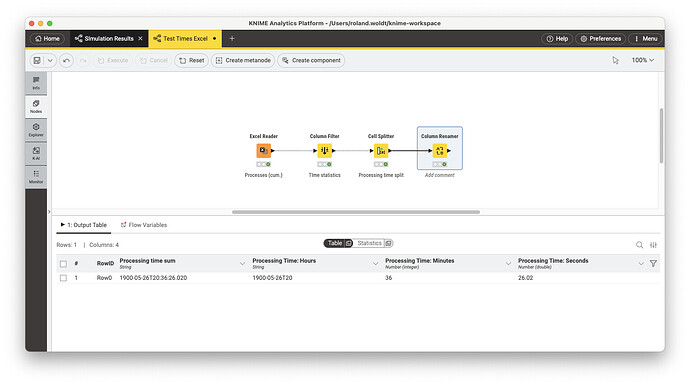This screenshot has height=385, width=690.
Task: Click the Seconds cell value 26.02
Action: pos(525,278)
